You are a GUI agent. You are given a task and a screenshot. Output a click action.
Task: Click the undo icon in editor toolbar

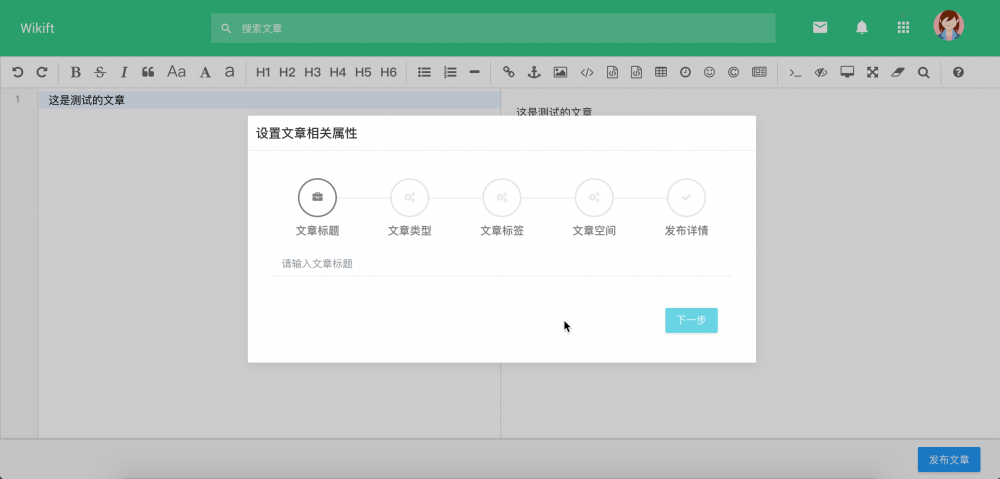tap(18, 72)
